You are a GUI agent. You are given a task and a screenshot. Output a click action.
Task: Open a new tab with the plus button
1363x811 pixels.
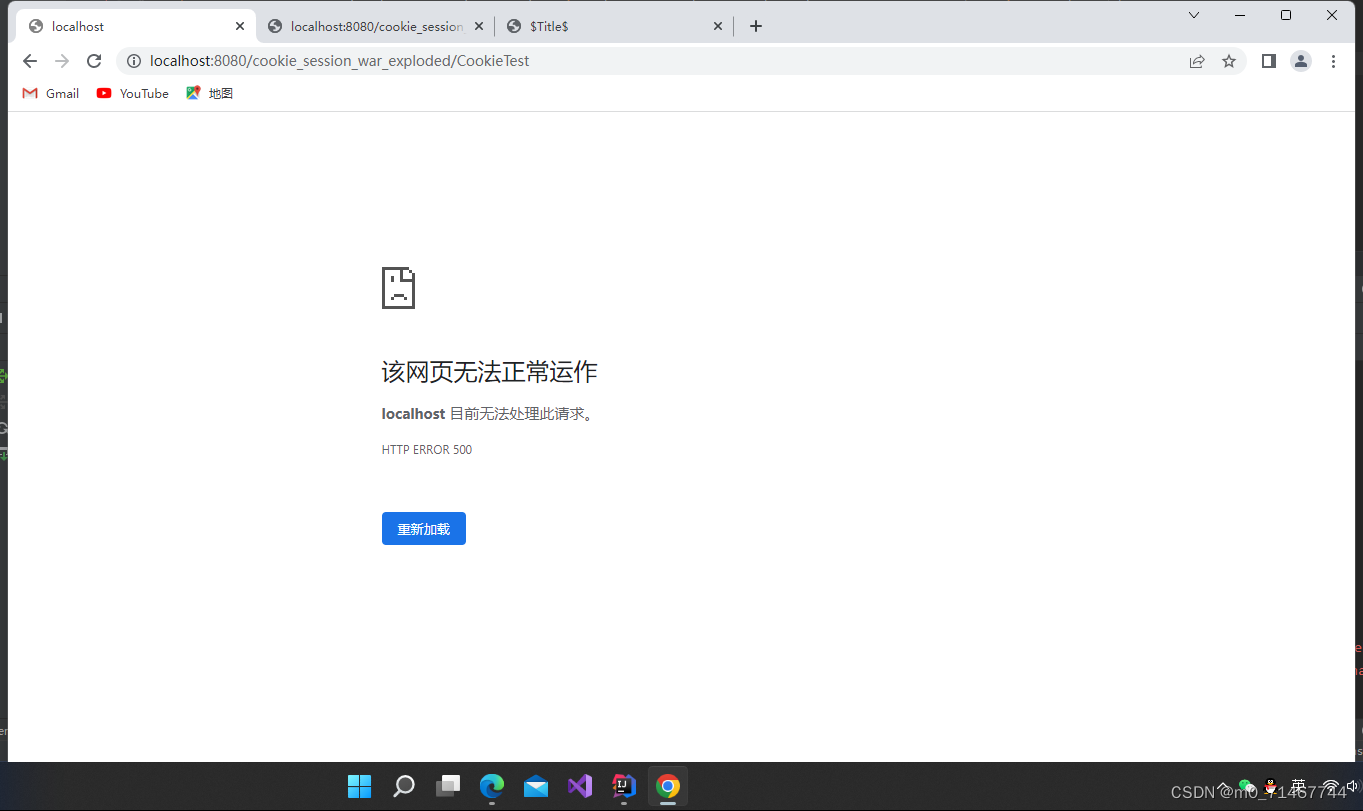pos(755,26)
